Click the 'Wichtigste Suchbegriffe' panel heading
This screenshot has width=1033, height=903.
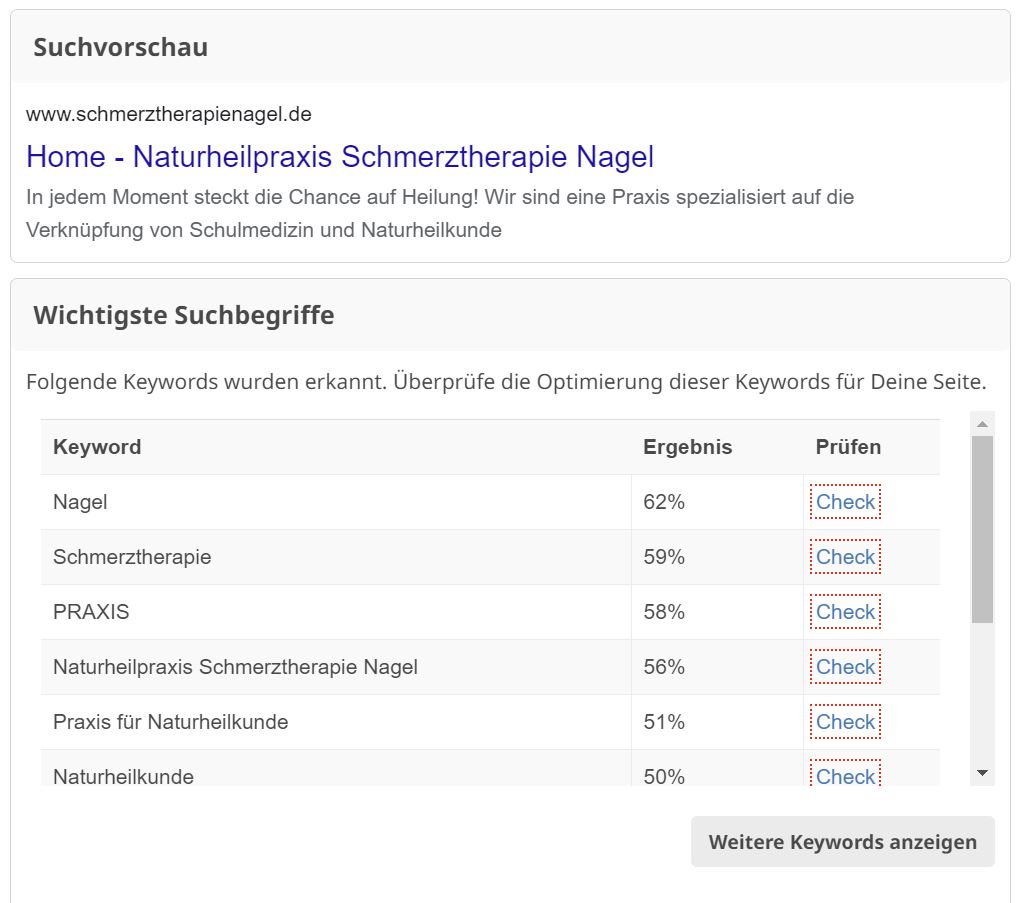pos(184,315)
